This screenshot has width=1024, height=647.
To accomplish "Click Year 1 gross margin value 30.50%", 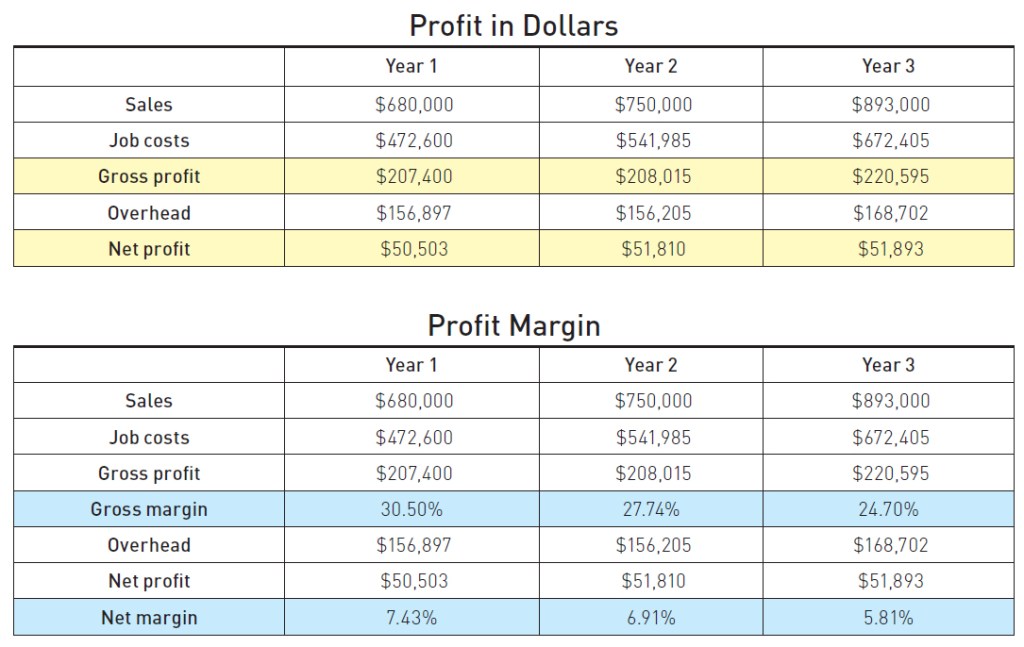I will click(x=411, y=509).
